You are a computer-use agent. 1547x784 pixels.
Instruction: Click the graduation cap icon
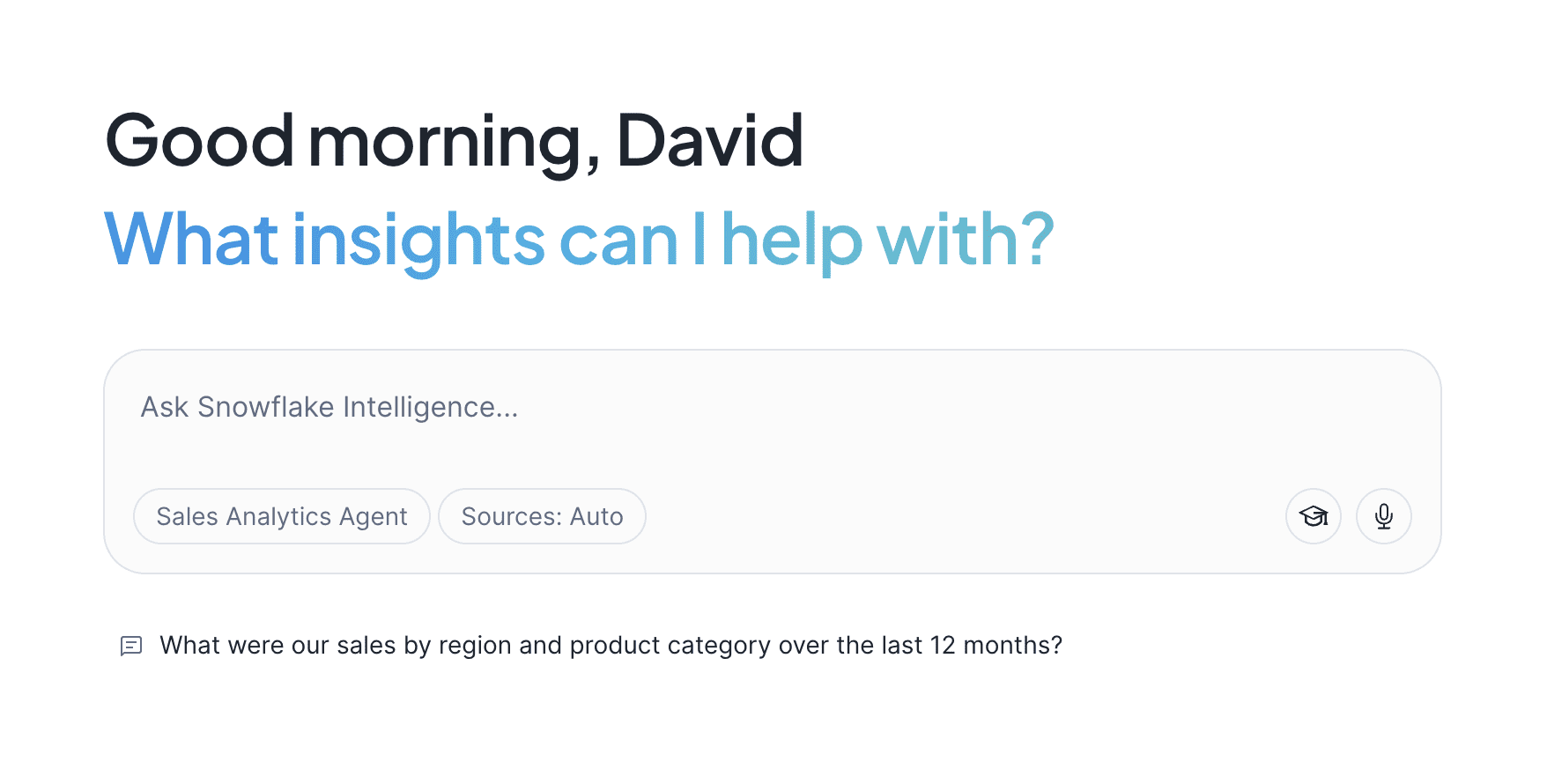[x=1313, y=516]
